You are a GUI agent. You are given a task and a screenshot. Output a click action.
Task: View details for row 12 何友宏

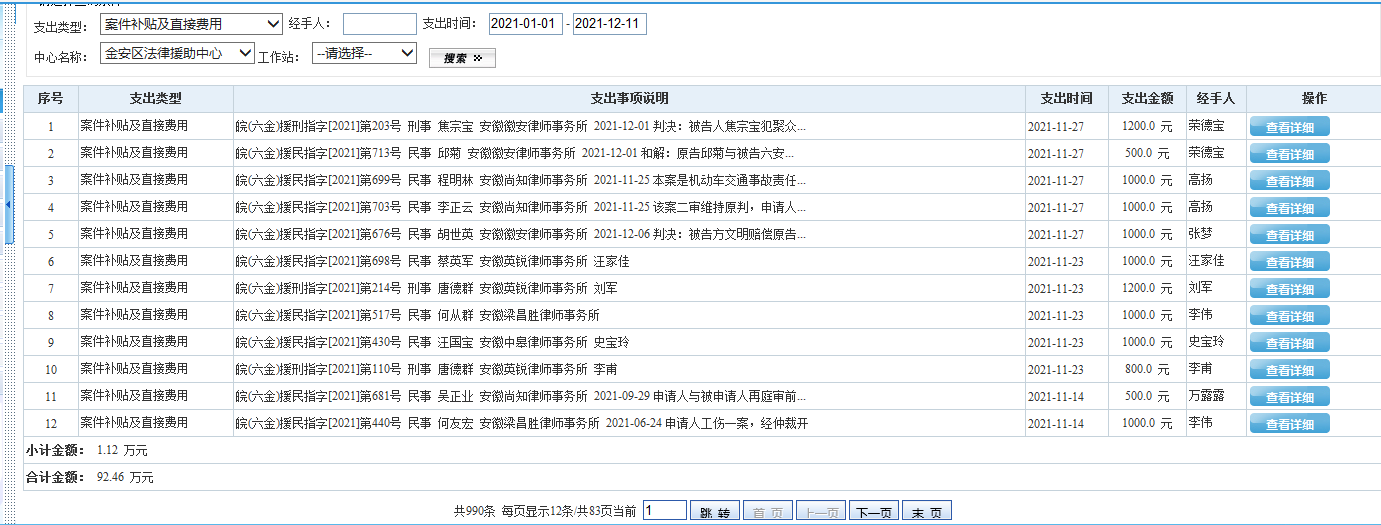pyautogui.click(x=1289, y=424)
